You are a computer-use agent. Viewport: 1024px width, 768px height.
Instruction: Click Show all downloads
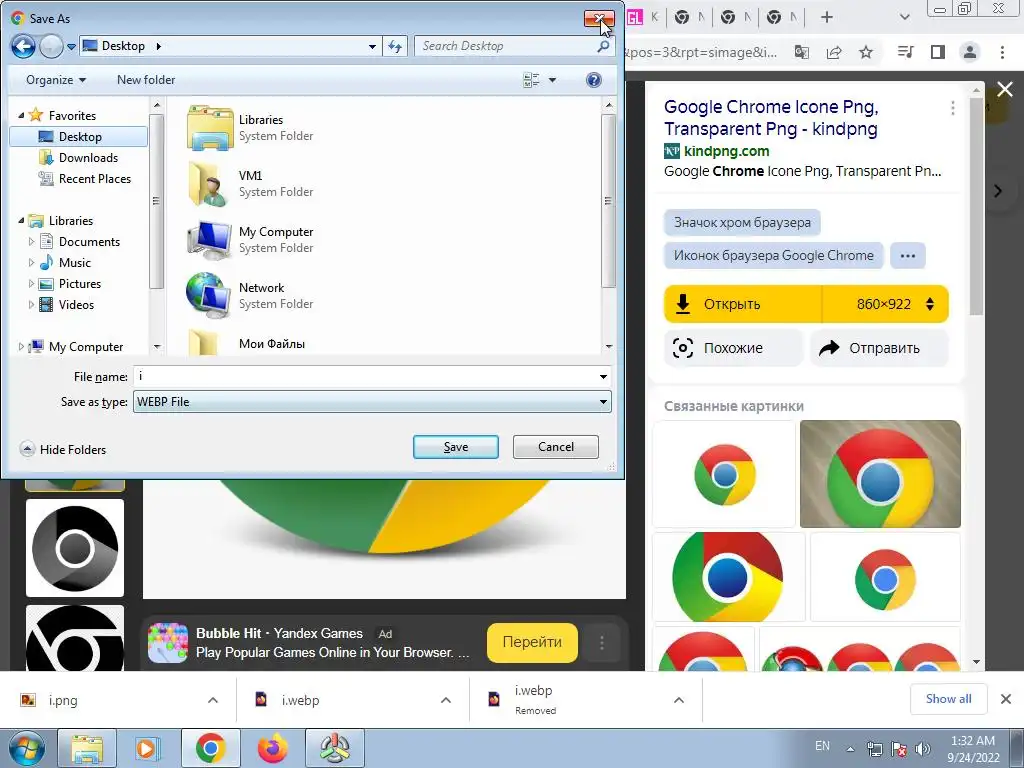(948, 699)
